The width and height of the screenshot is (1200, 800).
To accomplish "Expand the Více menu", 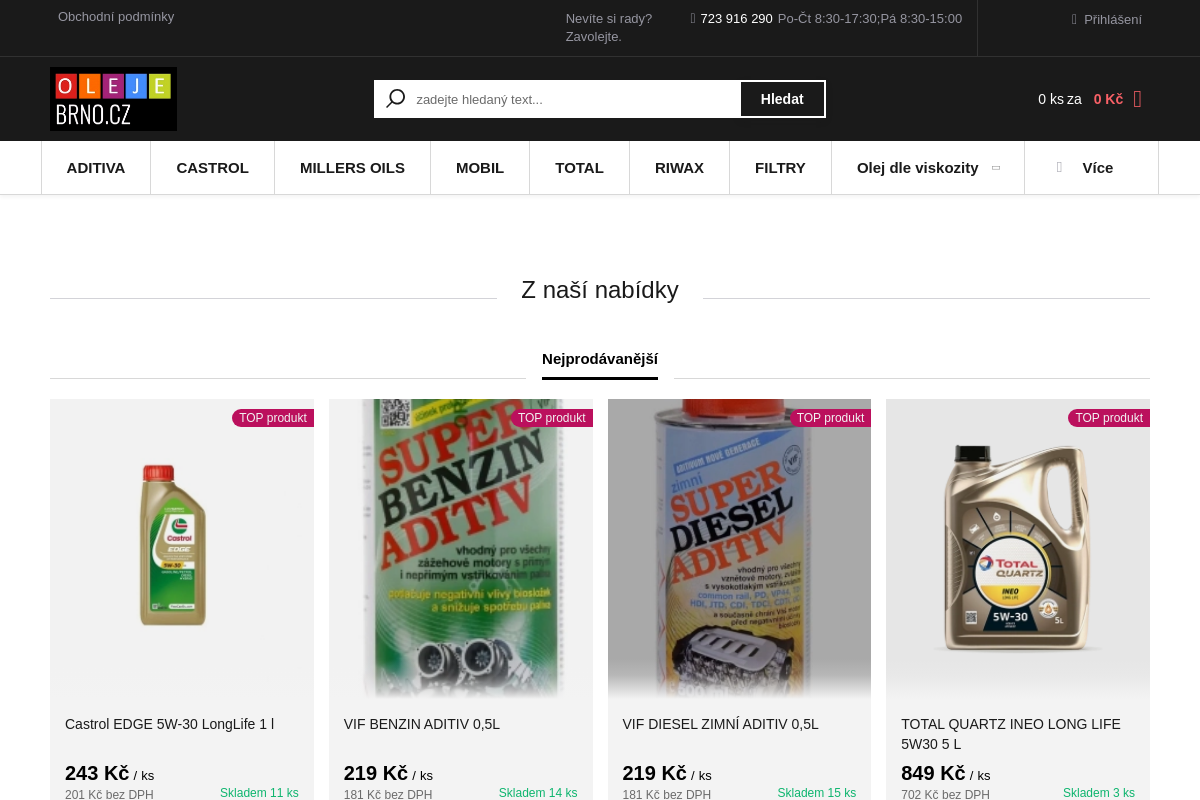I will tap(1091, 167).
